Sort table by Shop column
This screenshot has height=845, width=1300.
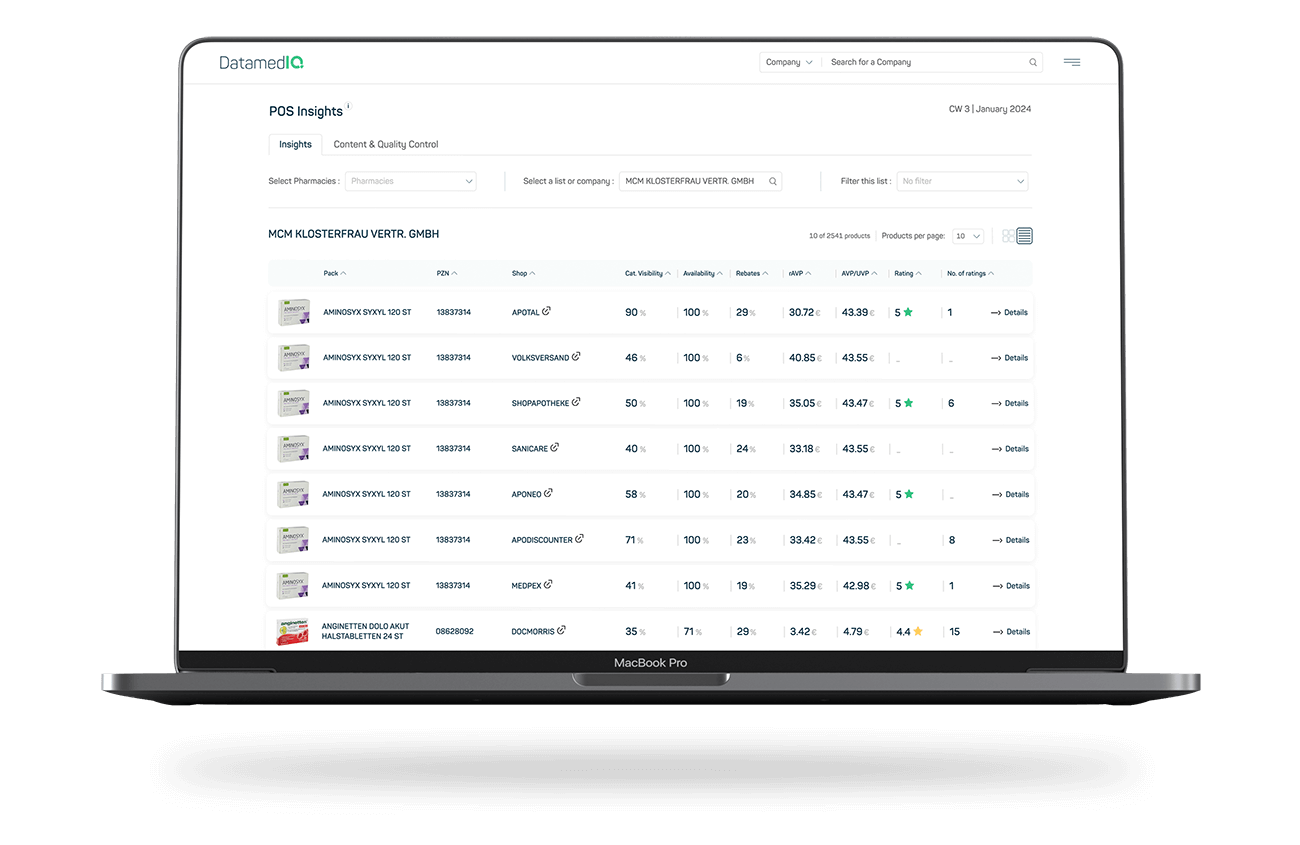(523, 273)
